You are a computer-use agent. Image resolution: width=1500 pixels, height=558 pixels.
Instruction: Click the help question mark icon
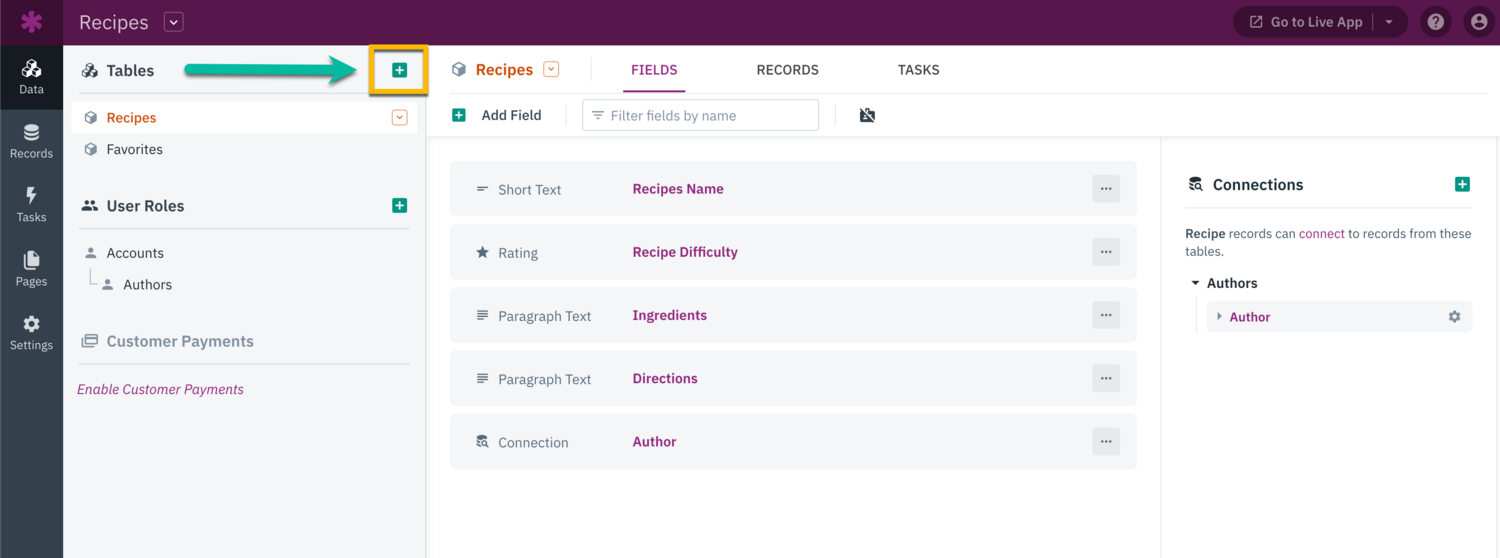point(1436,22)
